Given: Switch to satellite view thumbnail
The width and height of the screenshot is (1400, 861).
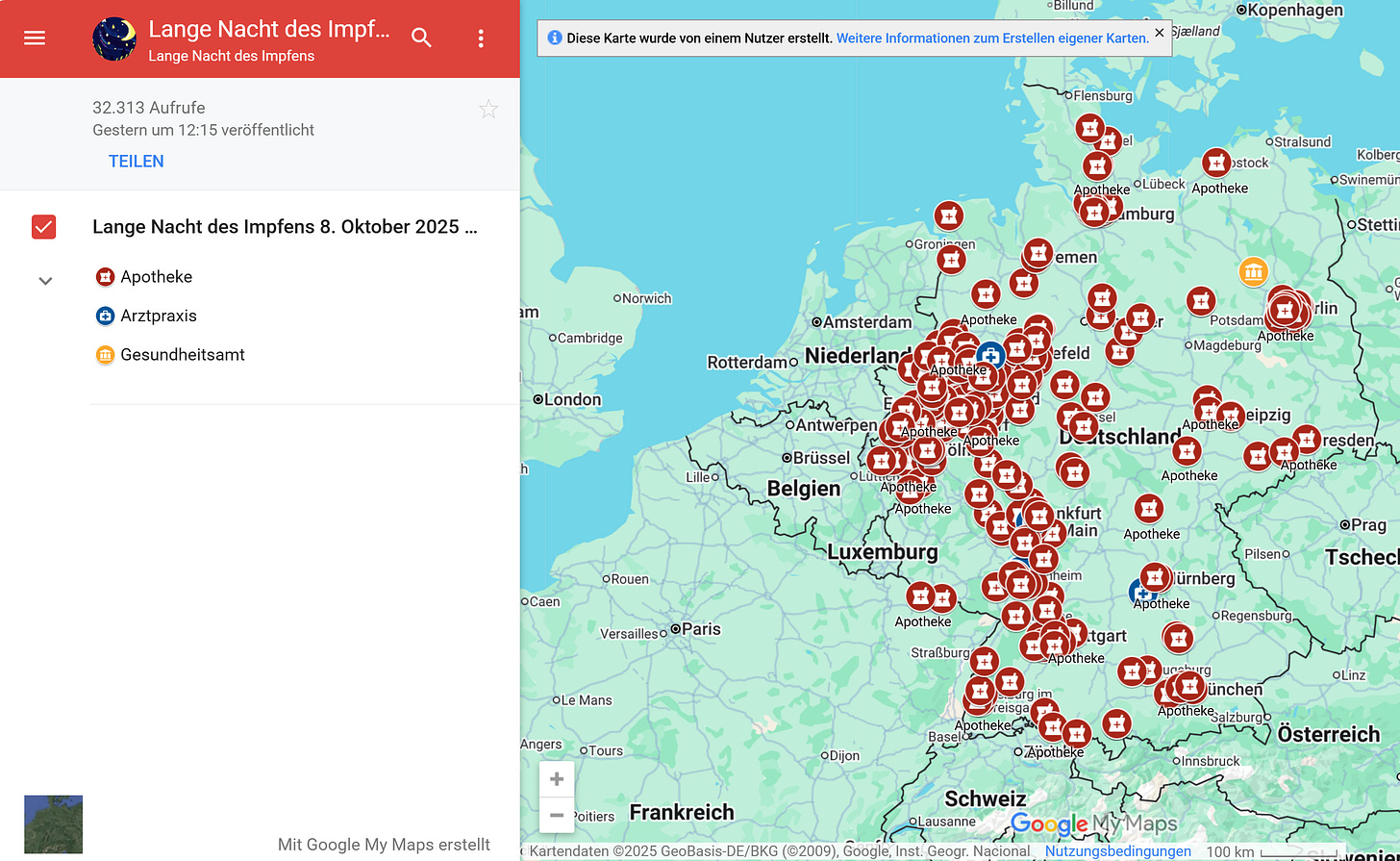Looking at the screenshot, I should click(53, 824).
